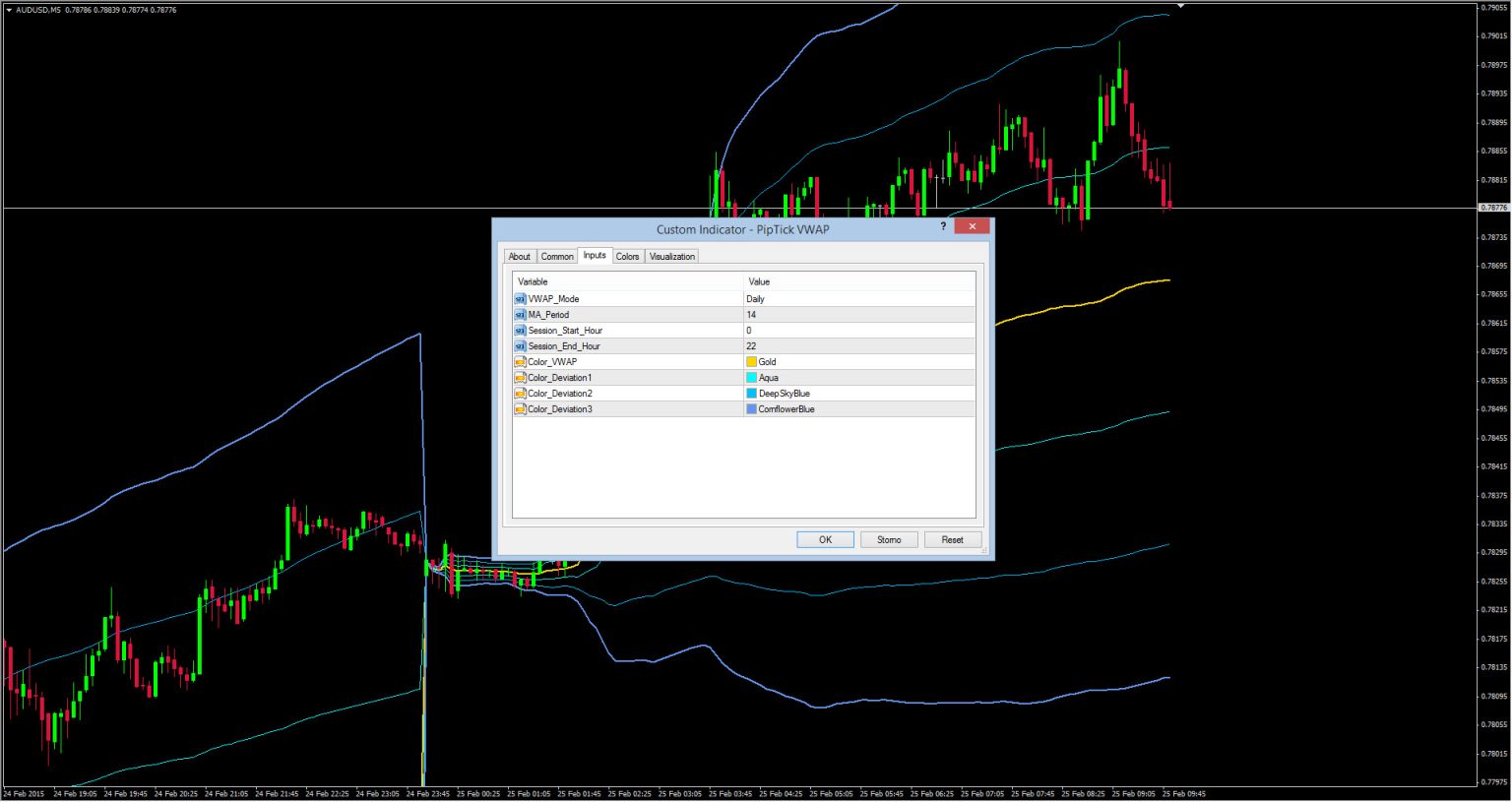Viewport: 1512px width, 802px height.
Task: Click the palette icon beside Color_Deviation2
Action: (x=520, y=393)
